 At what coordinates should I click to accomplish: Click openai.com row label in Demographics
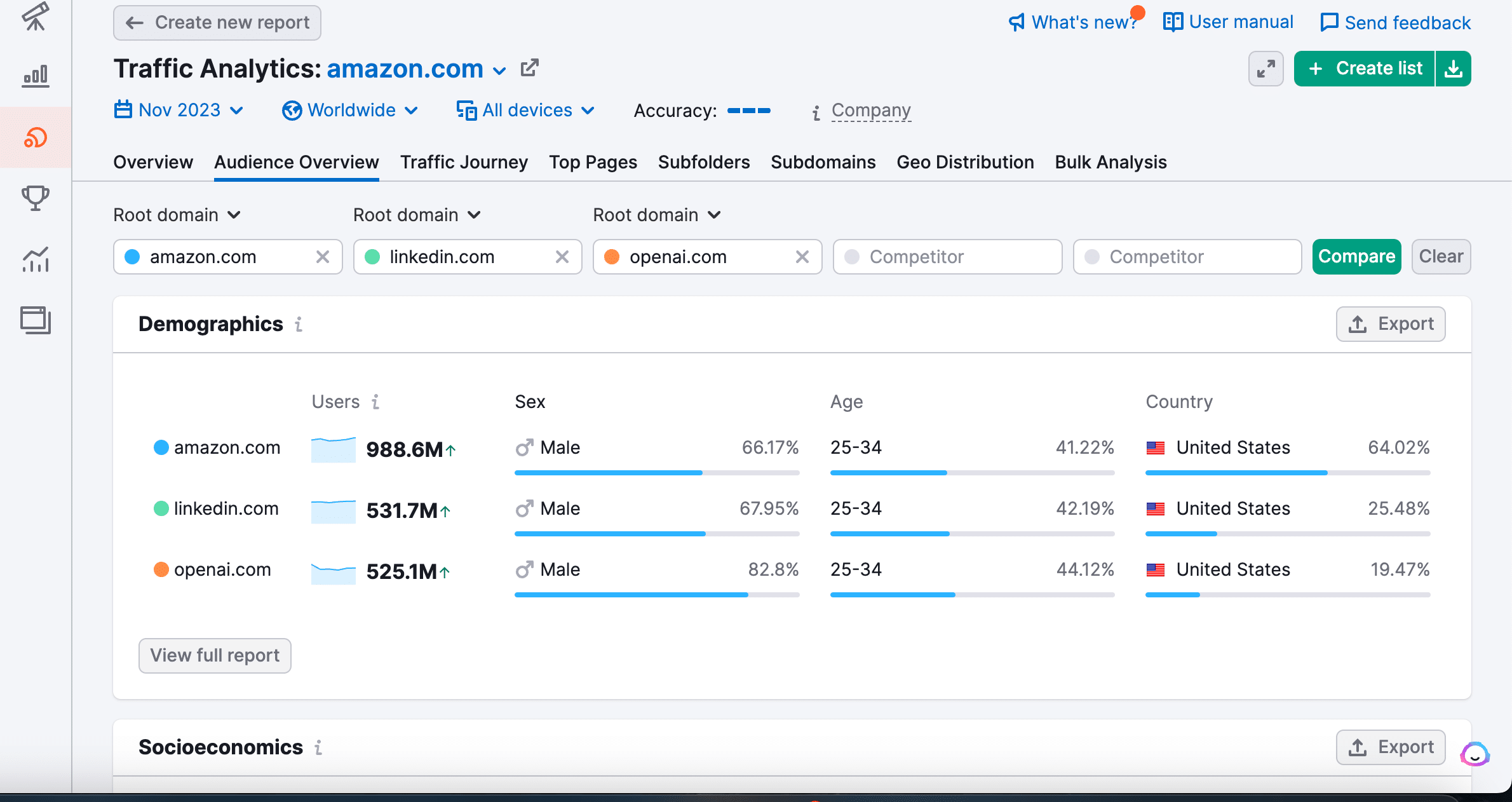(x=222, y=569)
